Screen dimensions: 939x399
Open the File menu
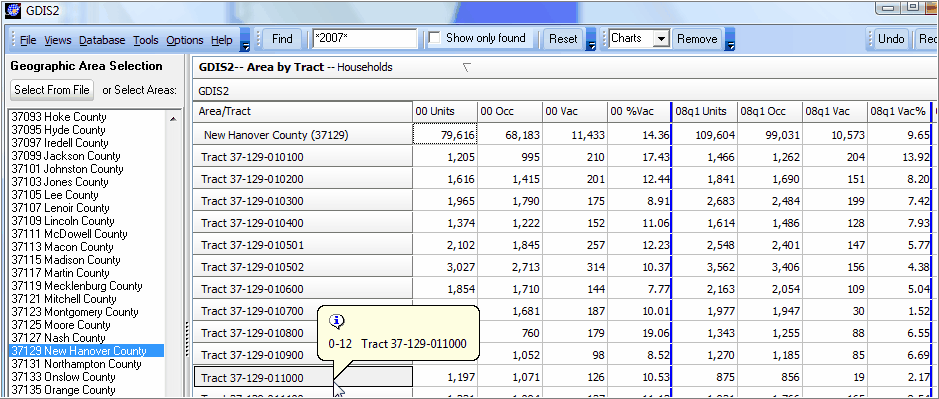[28, 40]
